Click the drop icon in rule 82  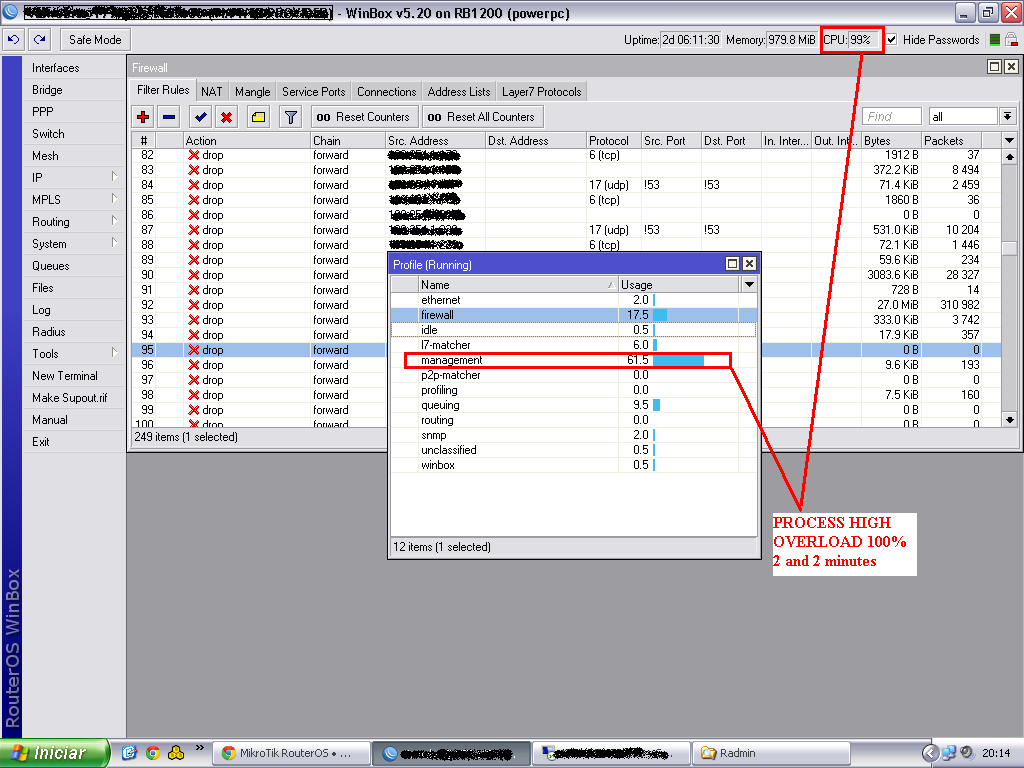[194, 155]
